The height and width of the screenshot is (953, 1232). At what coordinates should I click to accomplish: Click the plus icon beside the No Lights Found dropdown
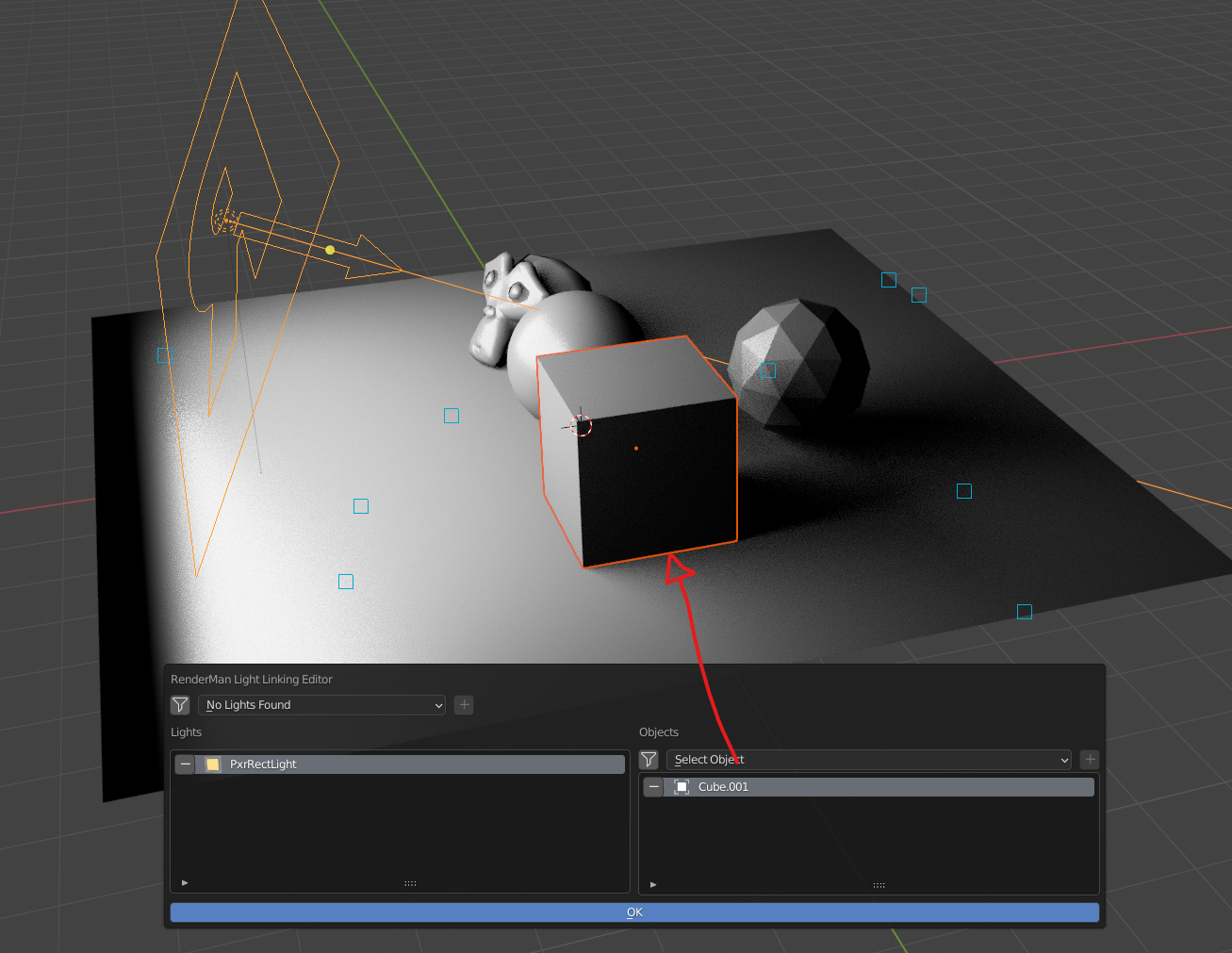pyautogui.click(x=463, y=704)
